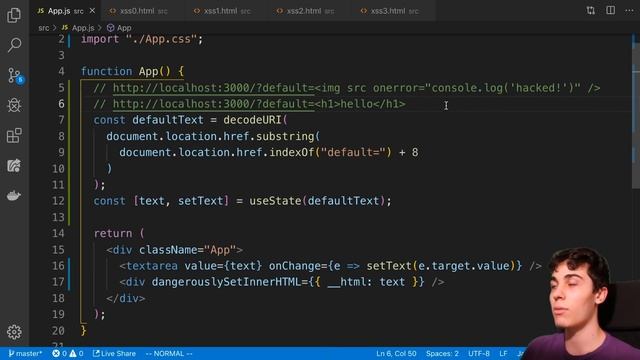Open the Run and Debug view

pyautogui.click(x=14, y=105)
